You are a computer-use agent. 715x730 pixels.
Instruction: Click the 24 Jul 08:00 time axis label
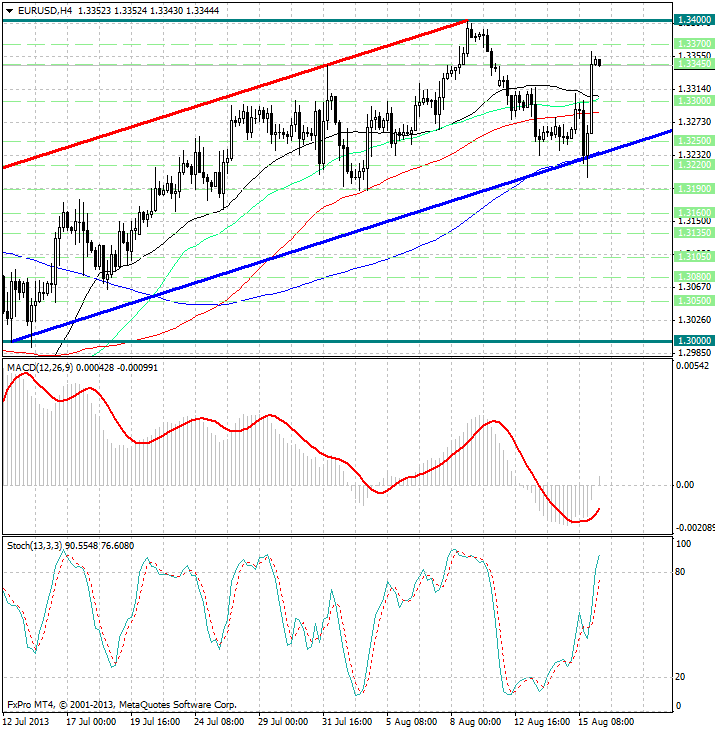(219, 722)
